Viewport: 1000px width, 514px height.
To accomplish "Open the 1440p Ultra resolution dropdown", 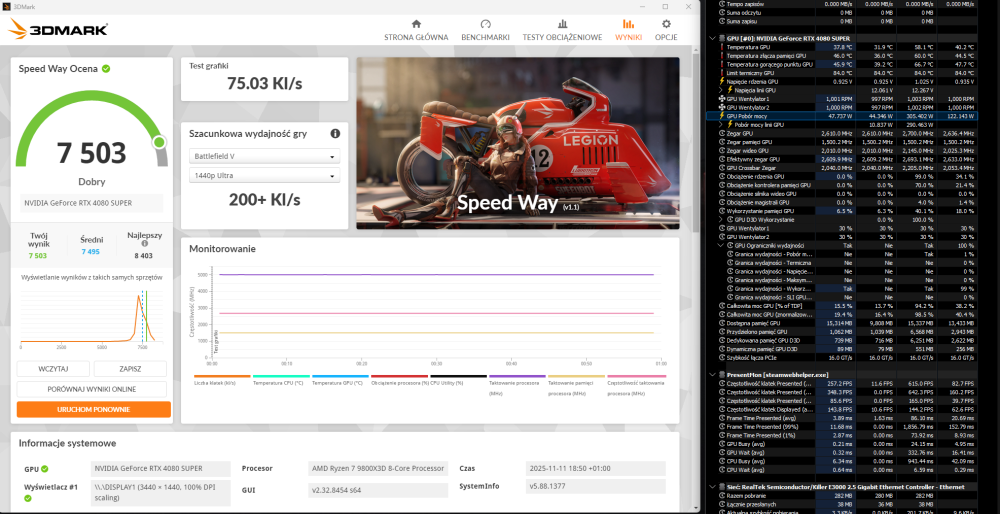I will point(265,176).
